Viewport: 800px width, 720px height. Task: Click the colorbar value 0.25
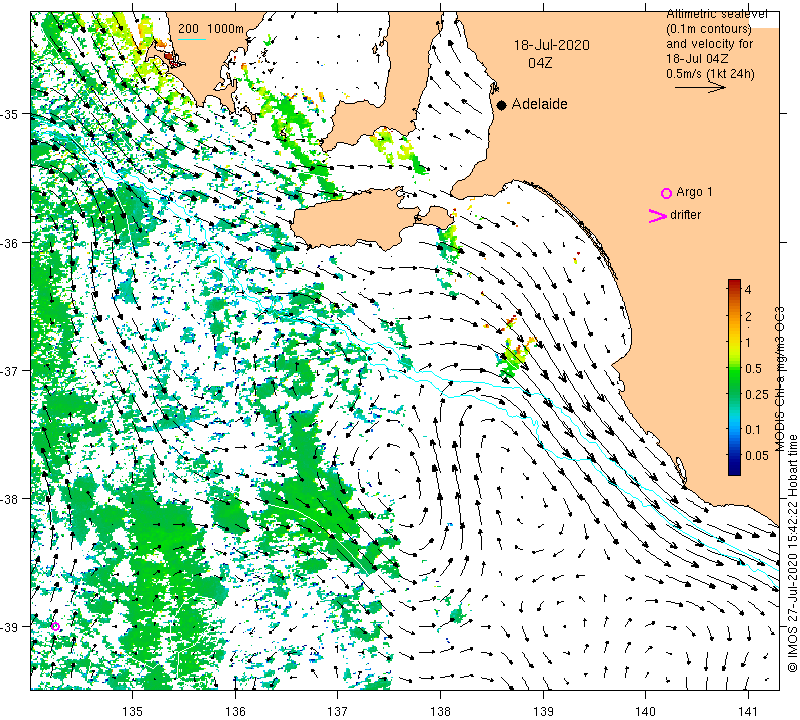757,394
